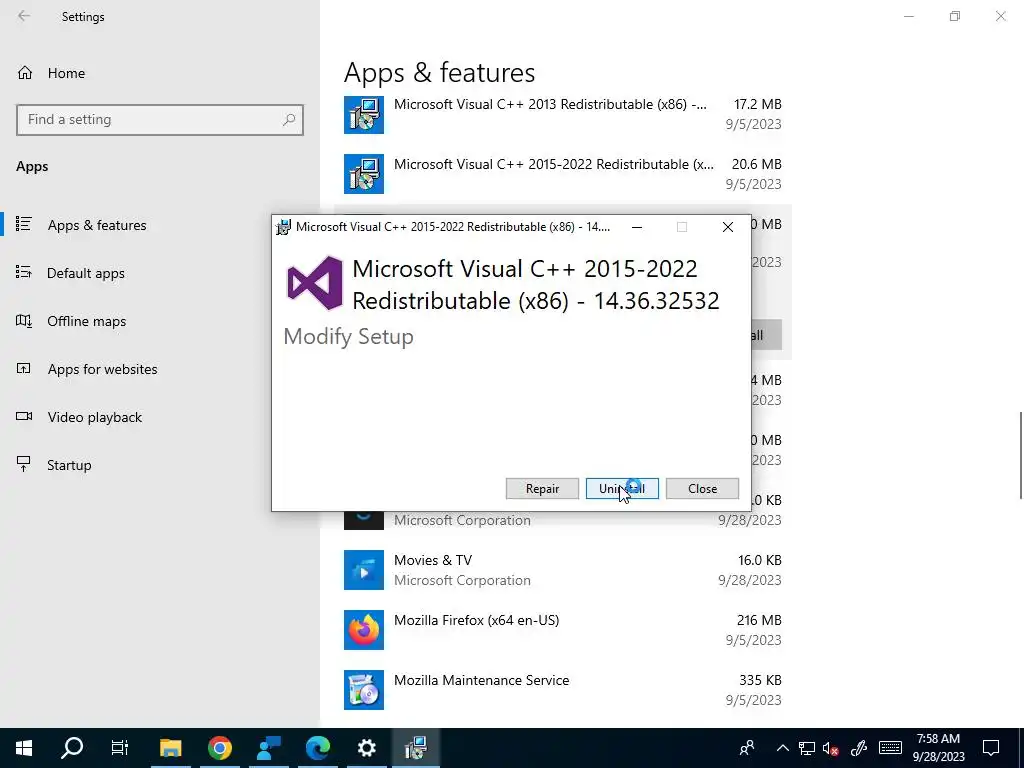Screen dimensions: 1024x768
Task: Click the Mozilla Firefox app icon
Action: tap(364, 630)
